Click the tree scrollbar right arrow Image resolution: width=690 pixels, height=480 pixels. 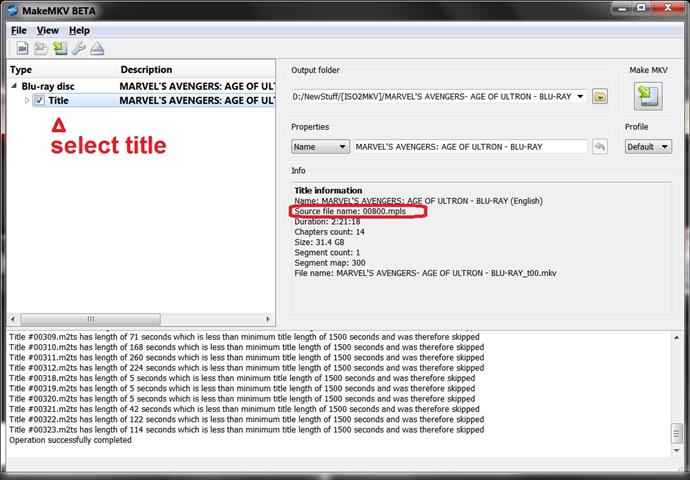(268, 319)
